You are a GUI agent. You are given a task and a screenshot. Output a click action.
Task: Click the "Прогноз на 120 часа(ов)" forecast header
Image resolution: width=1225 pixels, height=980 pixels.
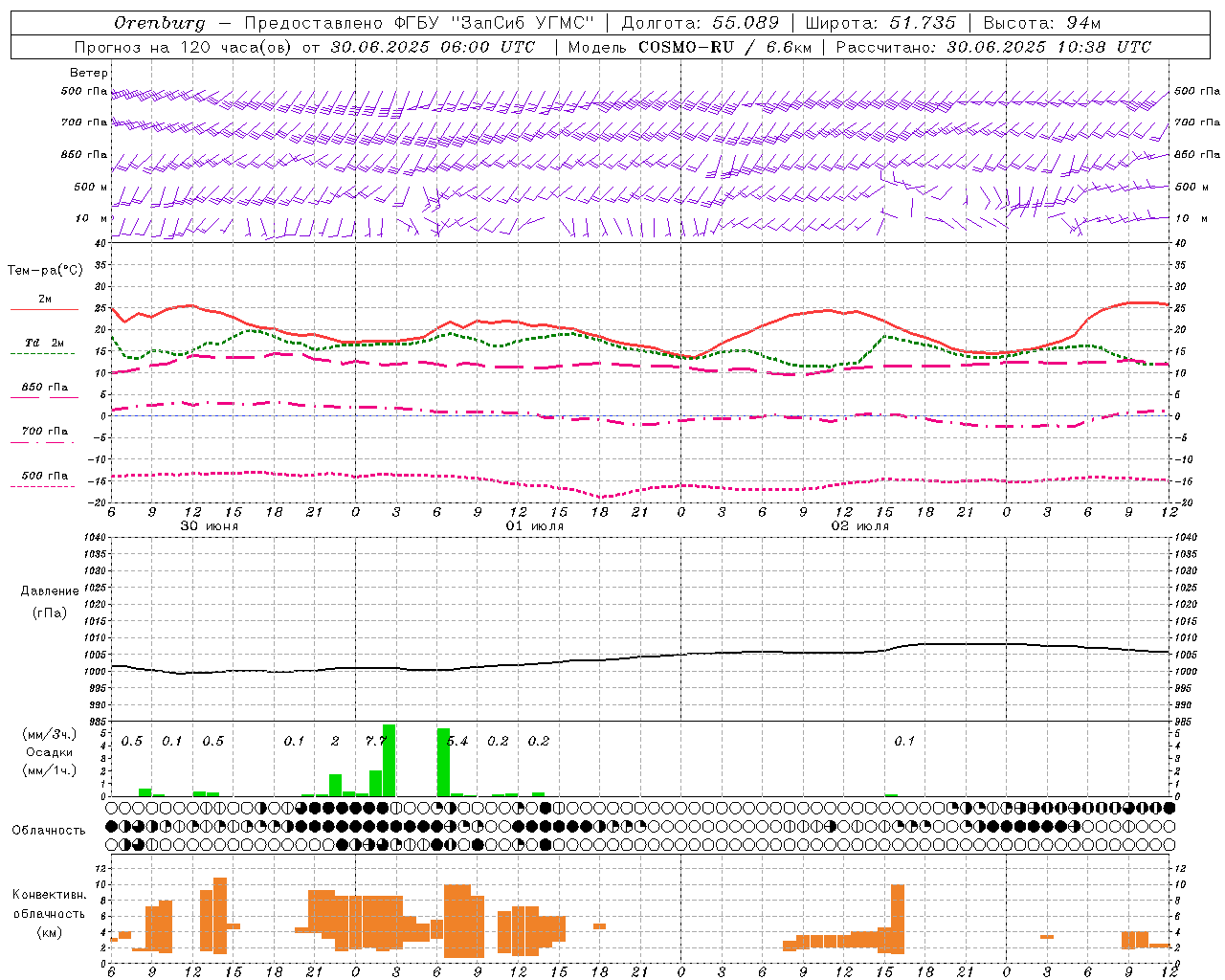click(x=184, y=47)
